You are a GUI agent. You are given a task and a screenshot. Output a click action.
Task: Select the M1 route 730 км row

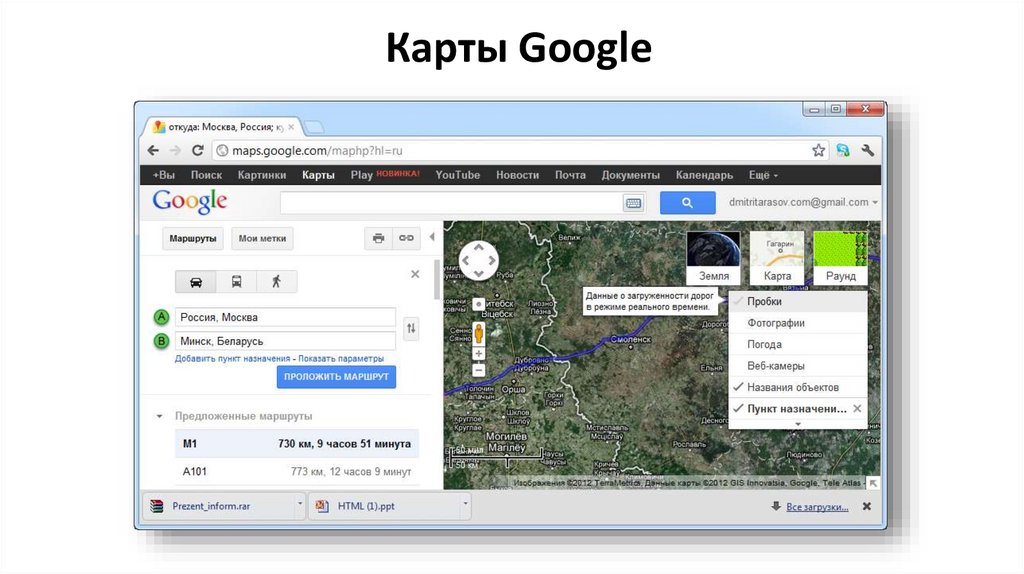(x=297, y=443)
